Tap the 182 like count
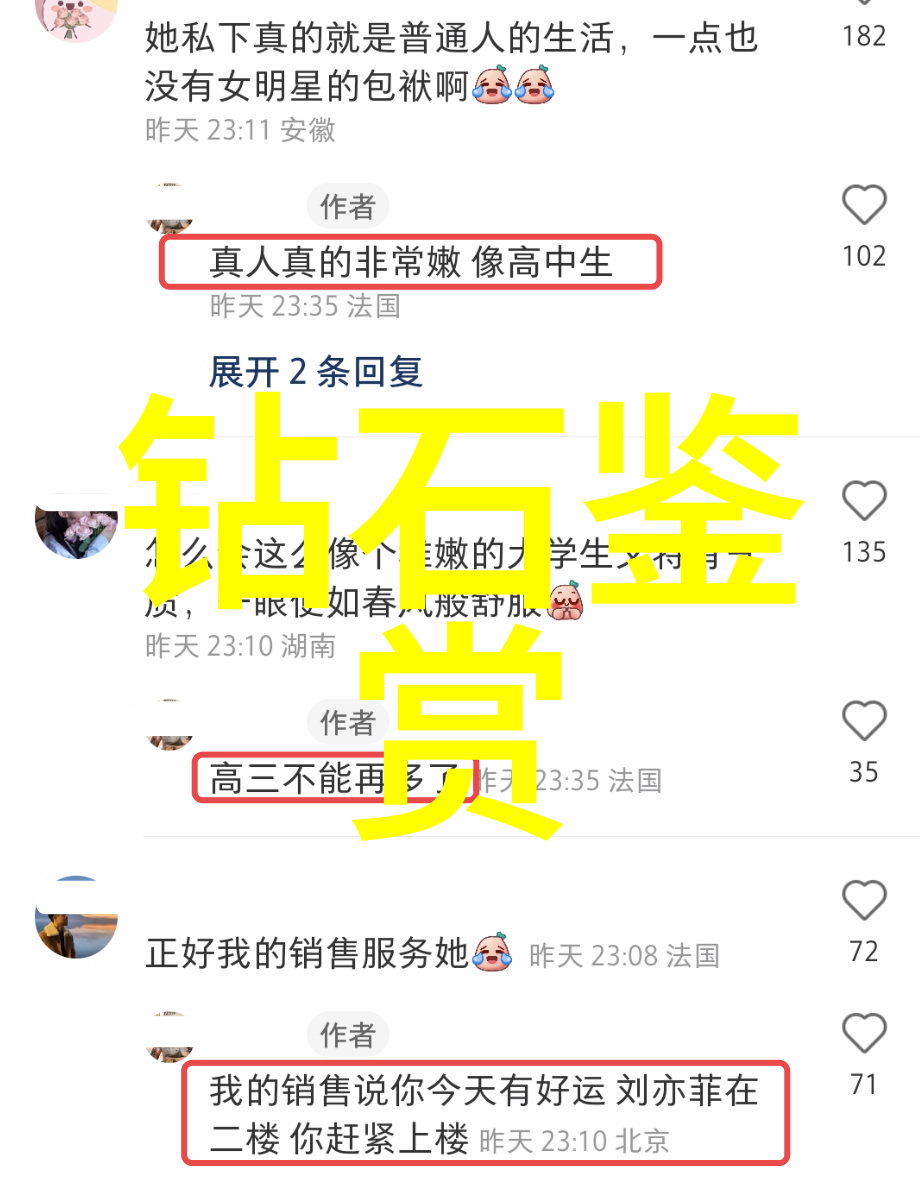 pos(864,36)
